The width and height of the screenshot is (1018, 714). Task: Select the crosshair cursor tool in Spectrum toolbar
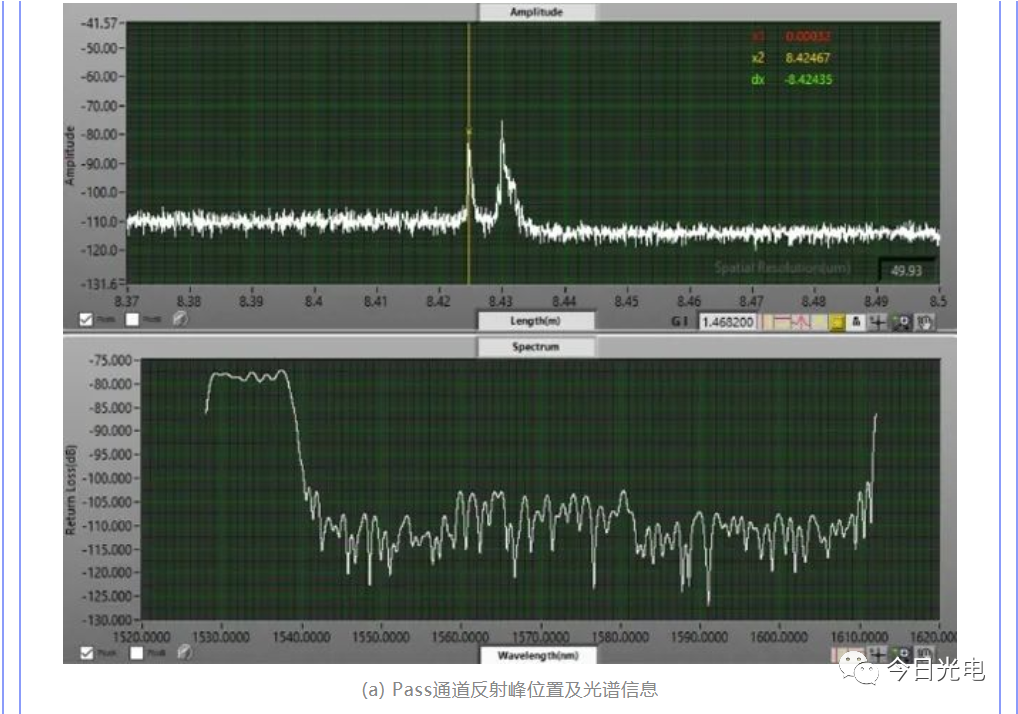(x=878, y=654)
